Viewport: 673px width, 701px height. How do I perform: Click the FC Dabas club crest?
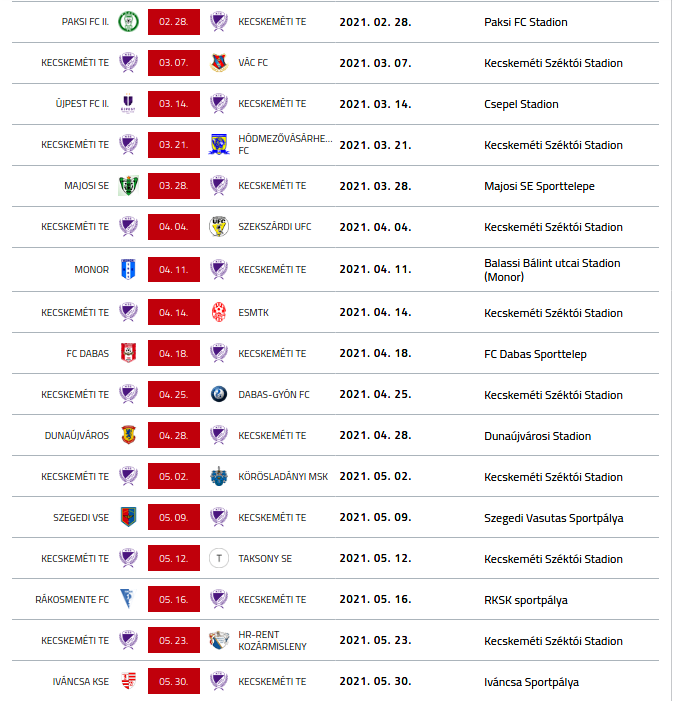(128, 353)
